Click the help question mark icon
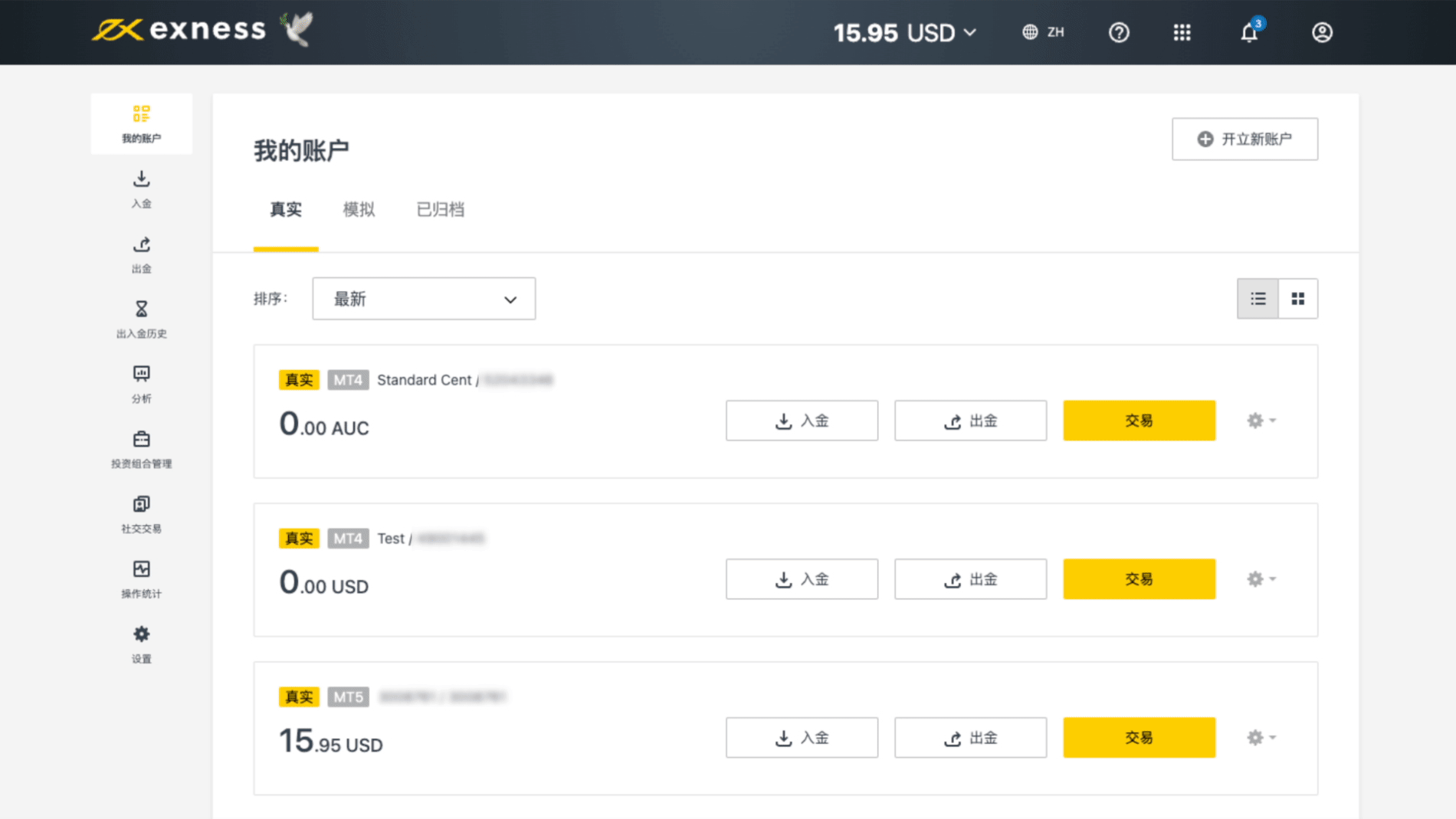 pyautogui.click(x=1119, y=33)
